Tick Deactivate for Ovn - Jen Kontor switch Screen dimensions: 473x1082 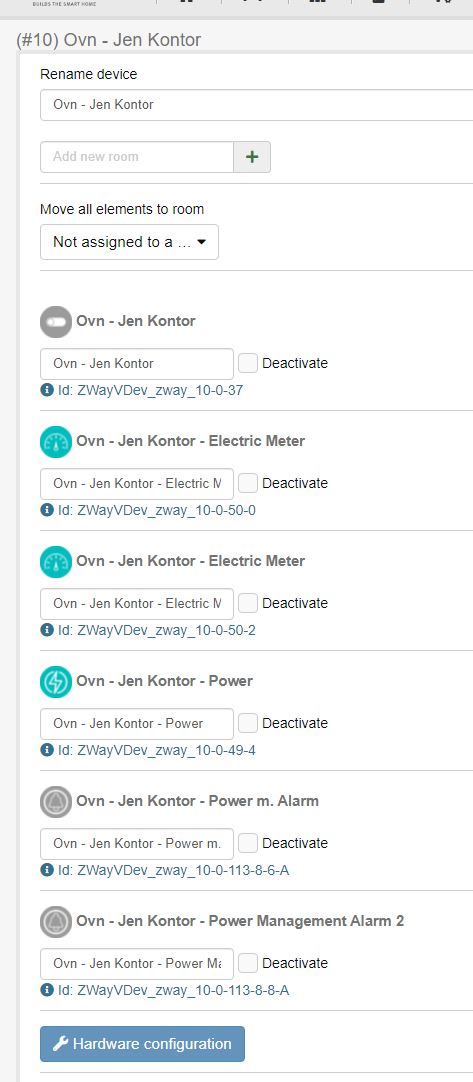[248, 363]
